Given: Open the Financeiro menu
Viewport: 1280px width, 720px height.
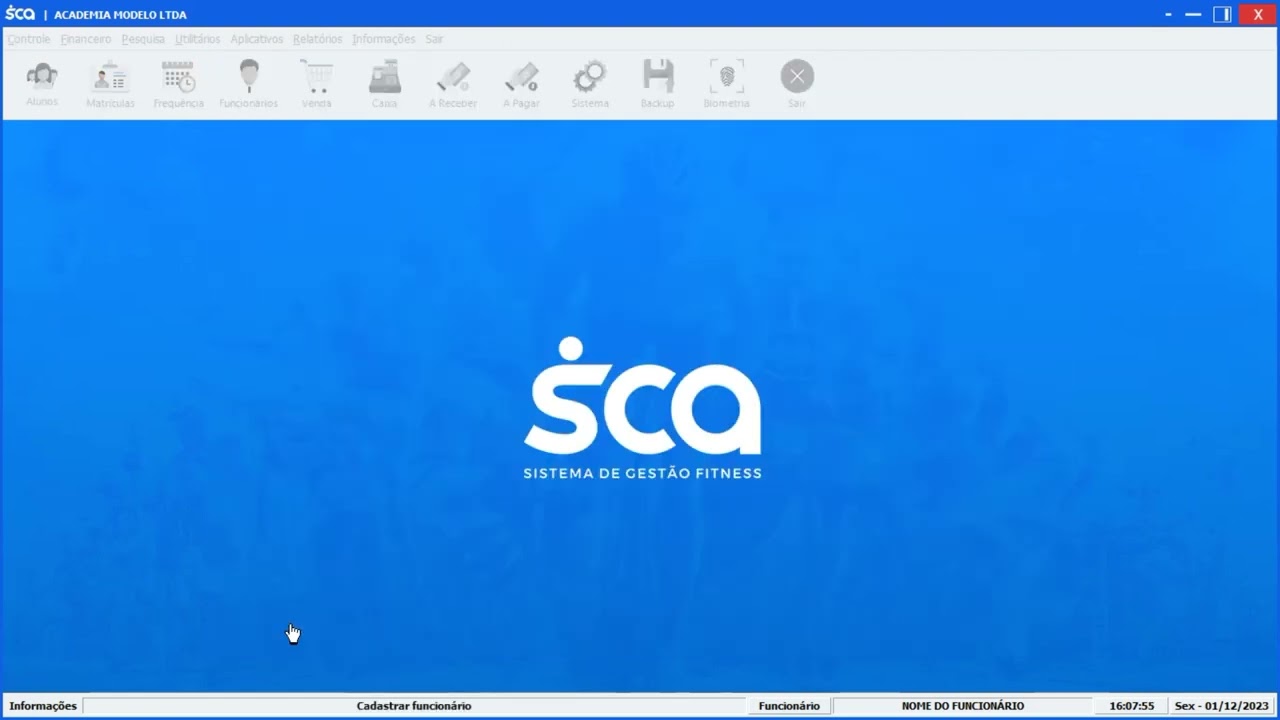Looking at the screenshot, I should (86, 39).
